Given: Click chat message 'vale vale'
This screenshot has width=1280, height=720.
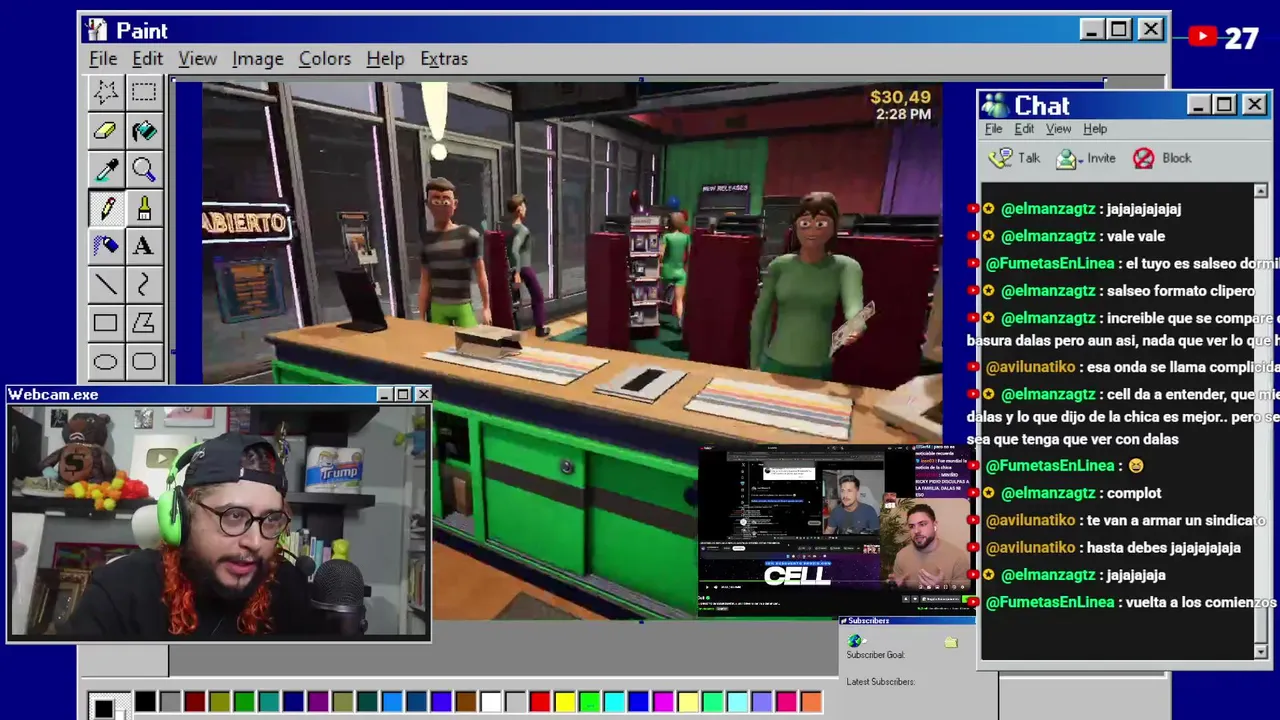Looking at the screenshot, I should coord(1135,236).
